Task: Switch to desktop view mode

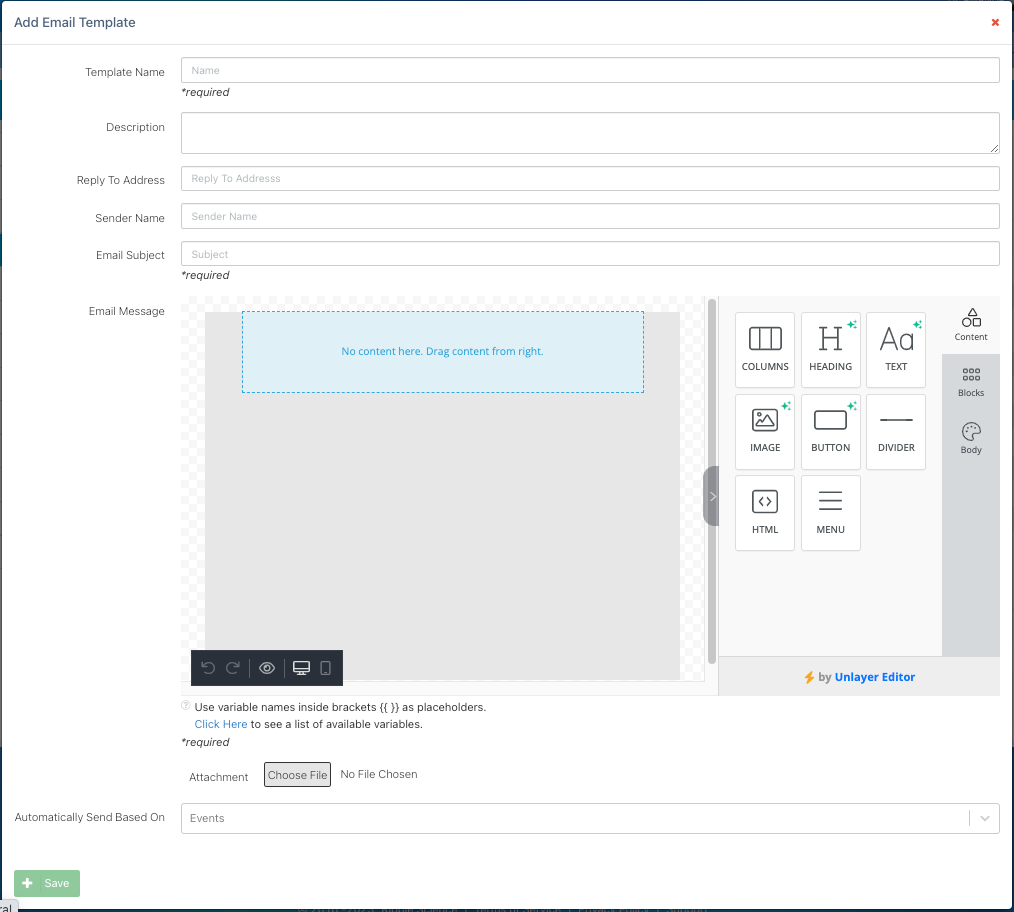Action: [301, 668]
